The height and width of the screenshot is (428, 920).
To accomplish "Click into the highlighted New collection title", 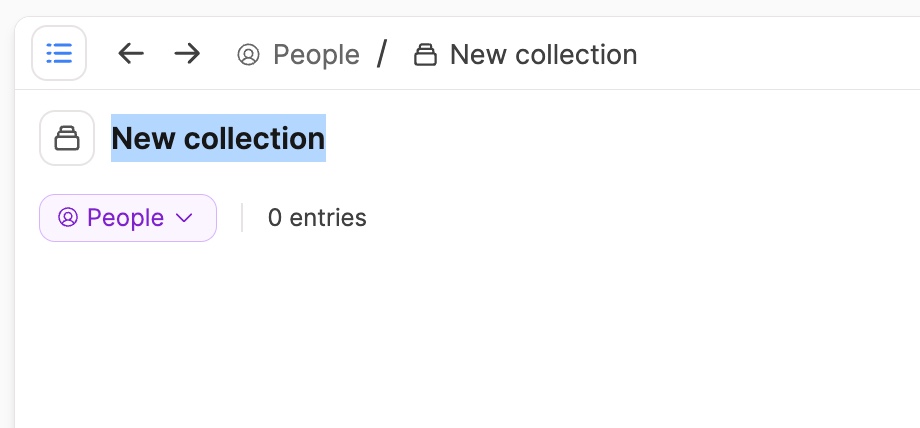I will [x=218, y=138].
